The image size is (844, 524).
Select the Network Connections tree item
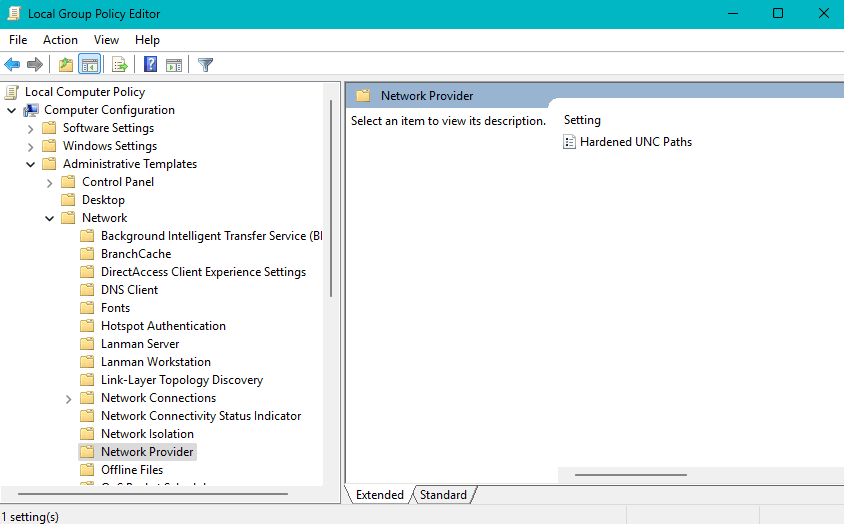tap(158, 398)
